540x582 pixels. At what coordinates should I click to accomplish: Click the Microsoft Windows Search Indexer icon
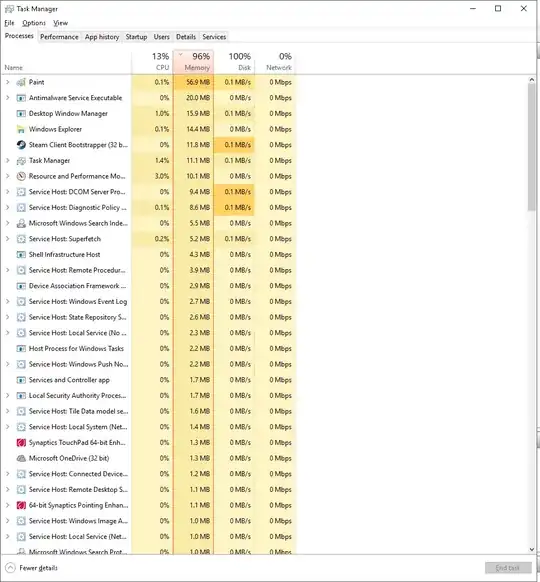[21, 223]
